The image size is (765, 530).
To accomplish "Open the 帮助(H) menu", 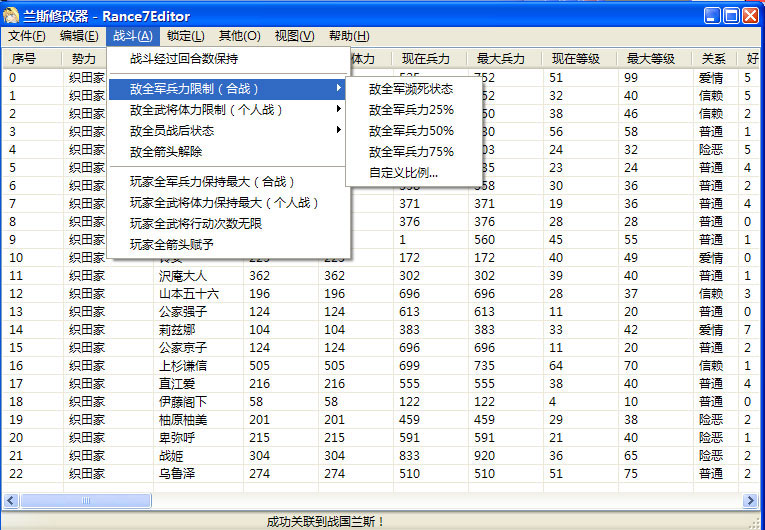I will pyautogui.click(x=348, y=36).
